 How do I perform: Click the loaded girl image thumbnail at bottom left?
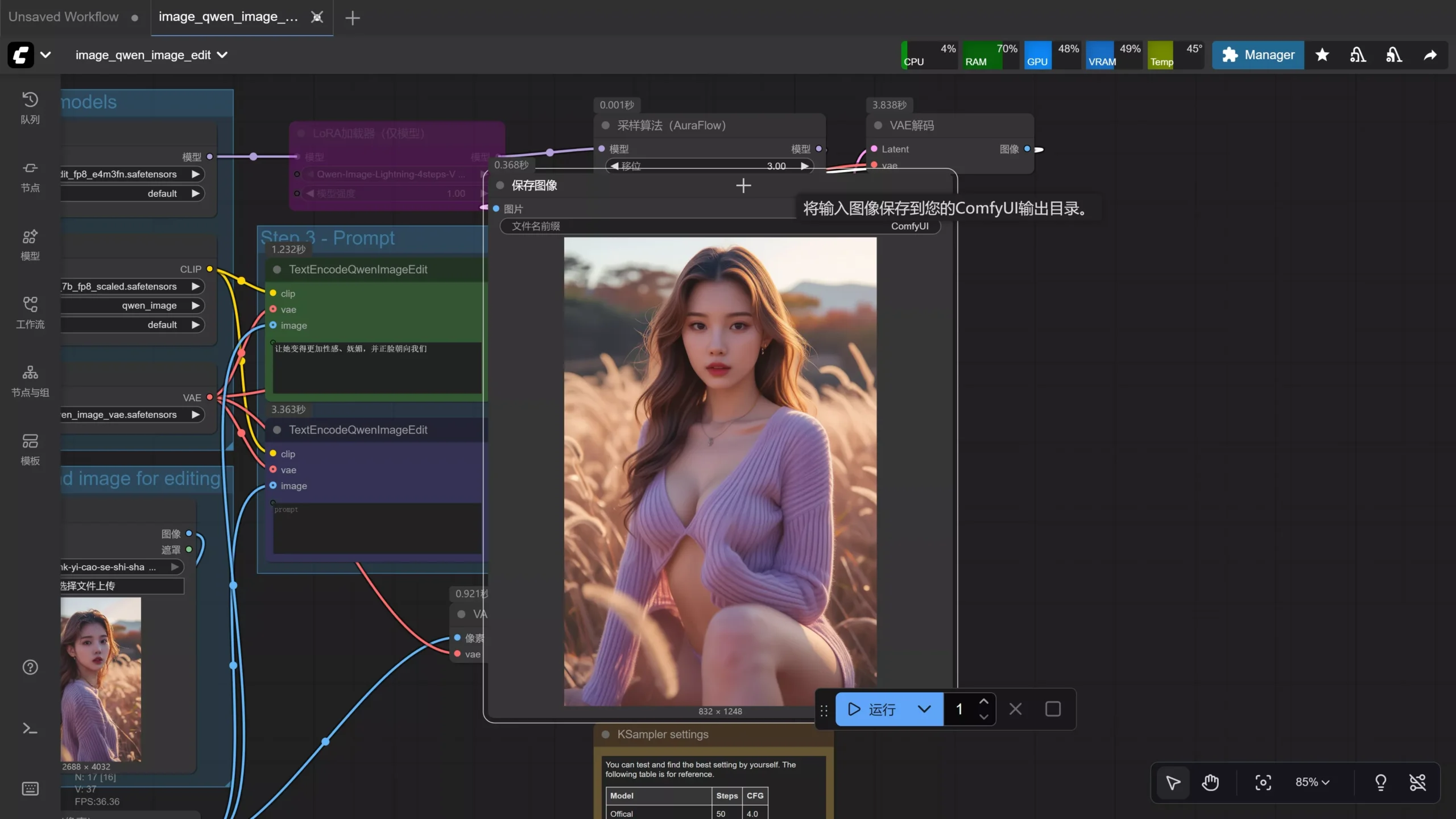click(x=101, y=680)
